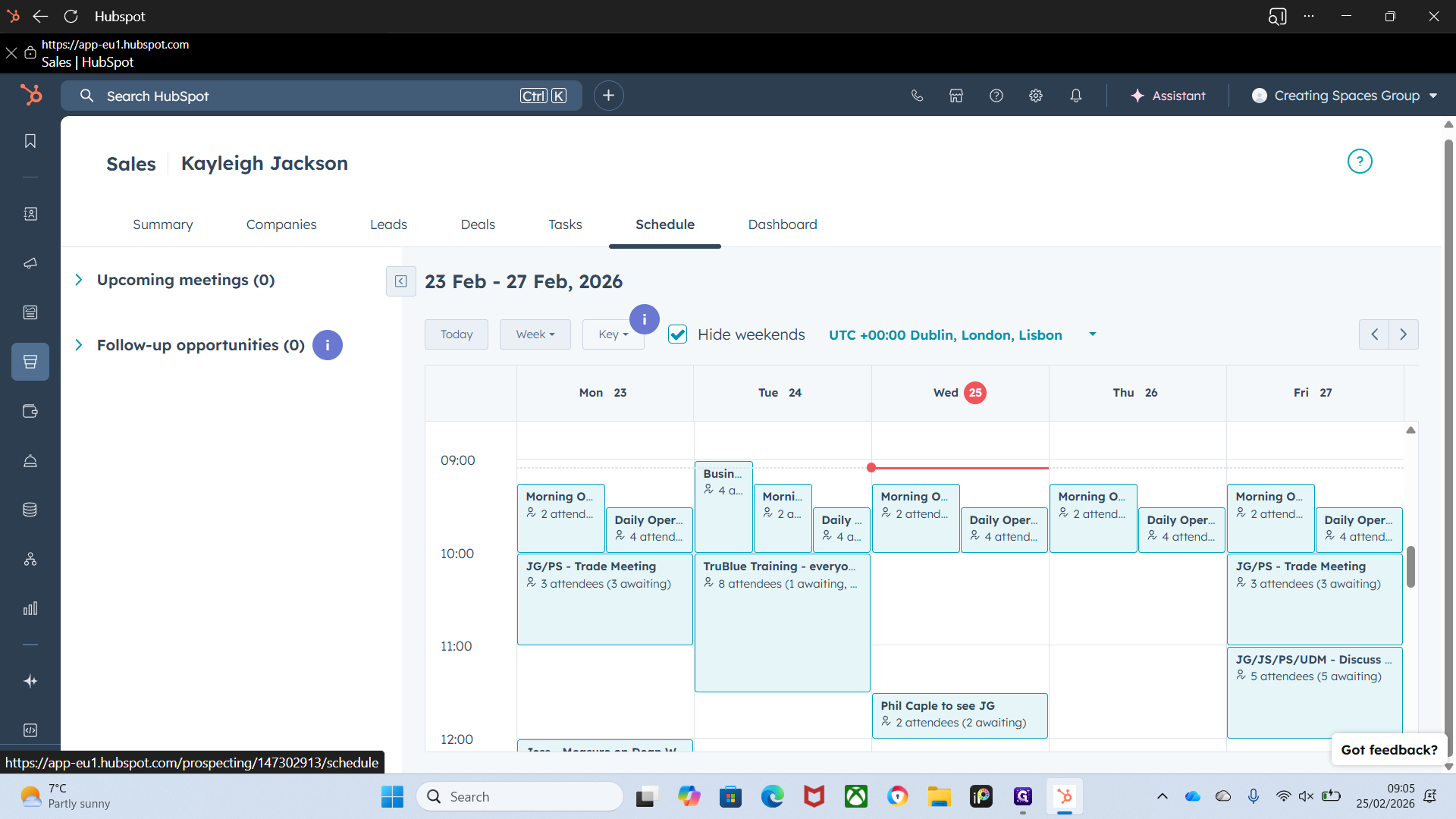The image size is (1456, 819).
Task: Click the quick create plus button
Action: tap(608, 96)
